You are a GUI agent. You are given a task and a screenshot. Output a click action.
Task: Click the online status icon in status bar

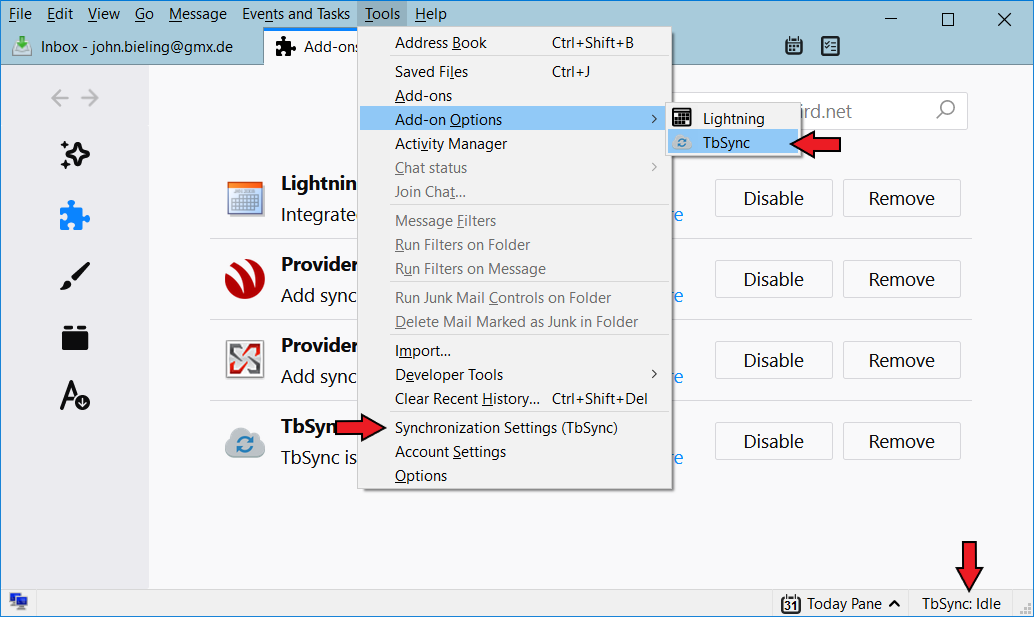[18, 601]
